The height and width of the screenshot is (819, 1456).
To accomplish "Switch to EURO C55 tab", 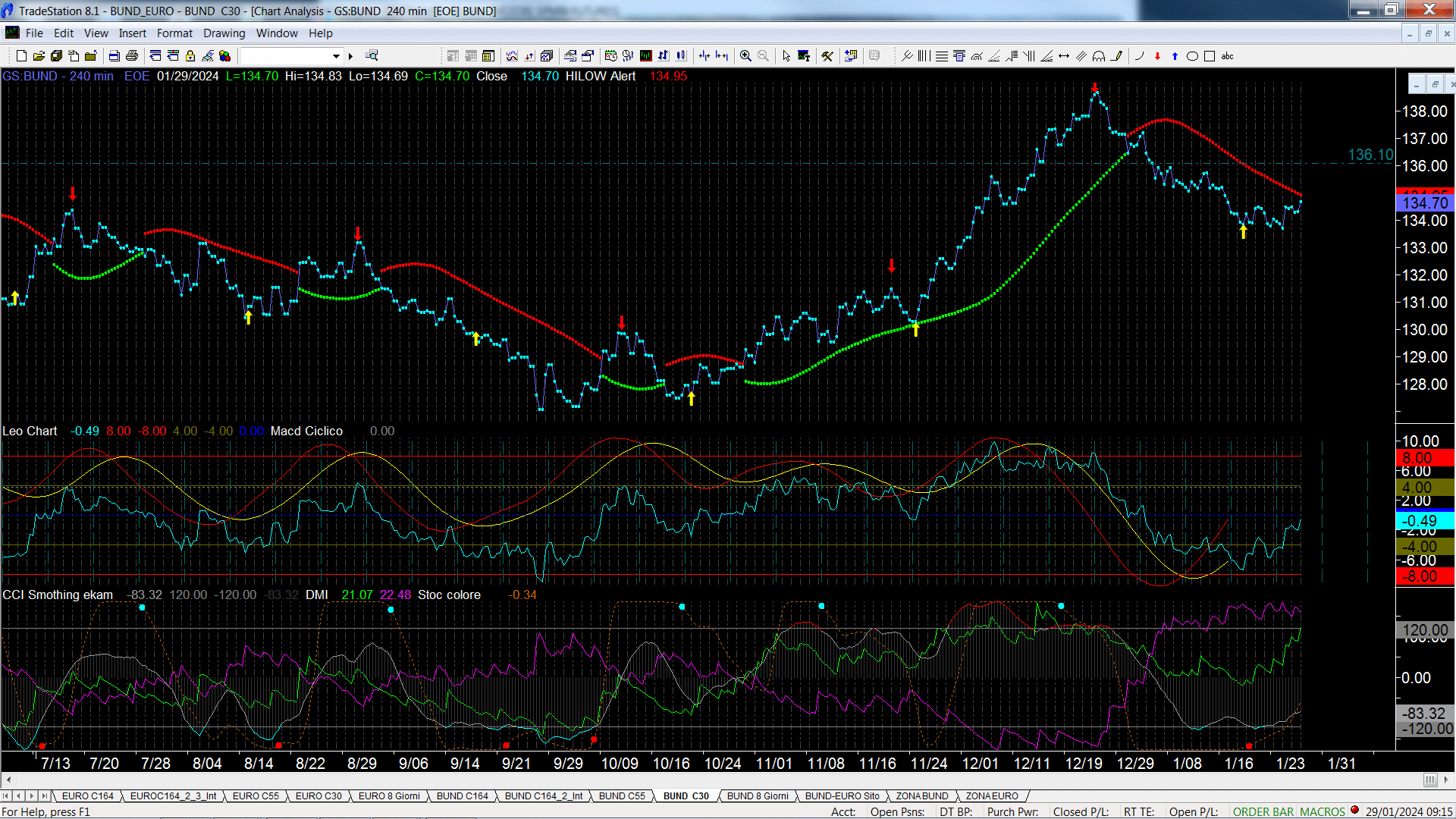I will [256, 796].
